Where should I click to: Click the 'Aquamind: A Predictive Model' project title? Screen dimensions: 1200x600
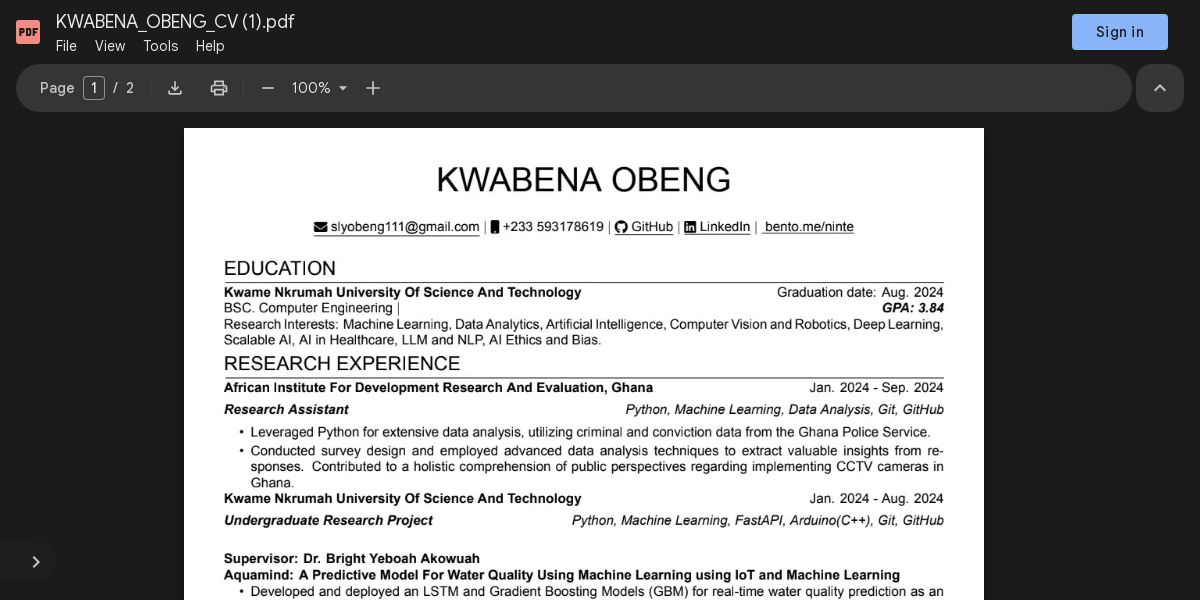coord(562,575)
